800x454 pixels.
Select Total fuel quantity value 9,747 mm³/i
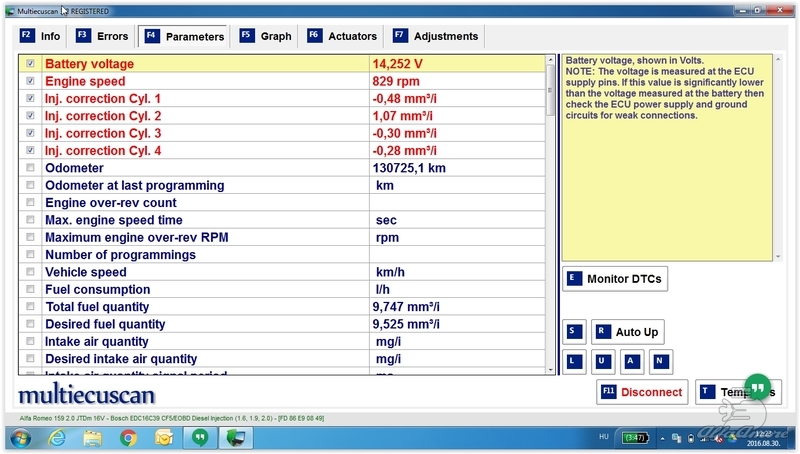[x=406, y=307]
